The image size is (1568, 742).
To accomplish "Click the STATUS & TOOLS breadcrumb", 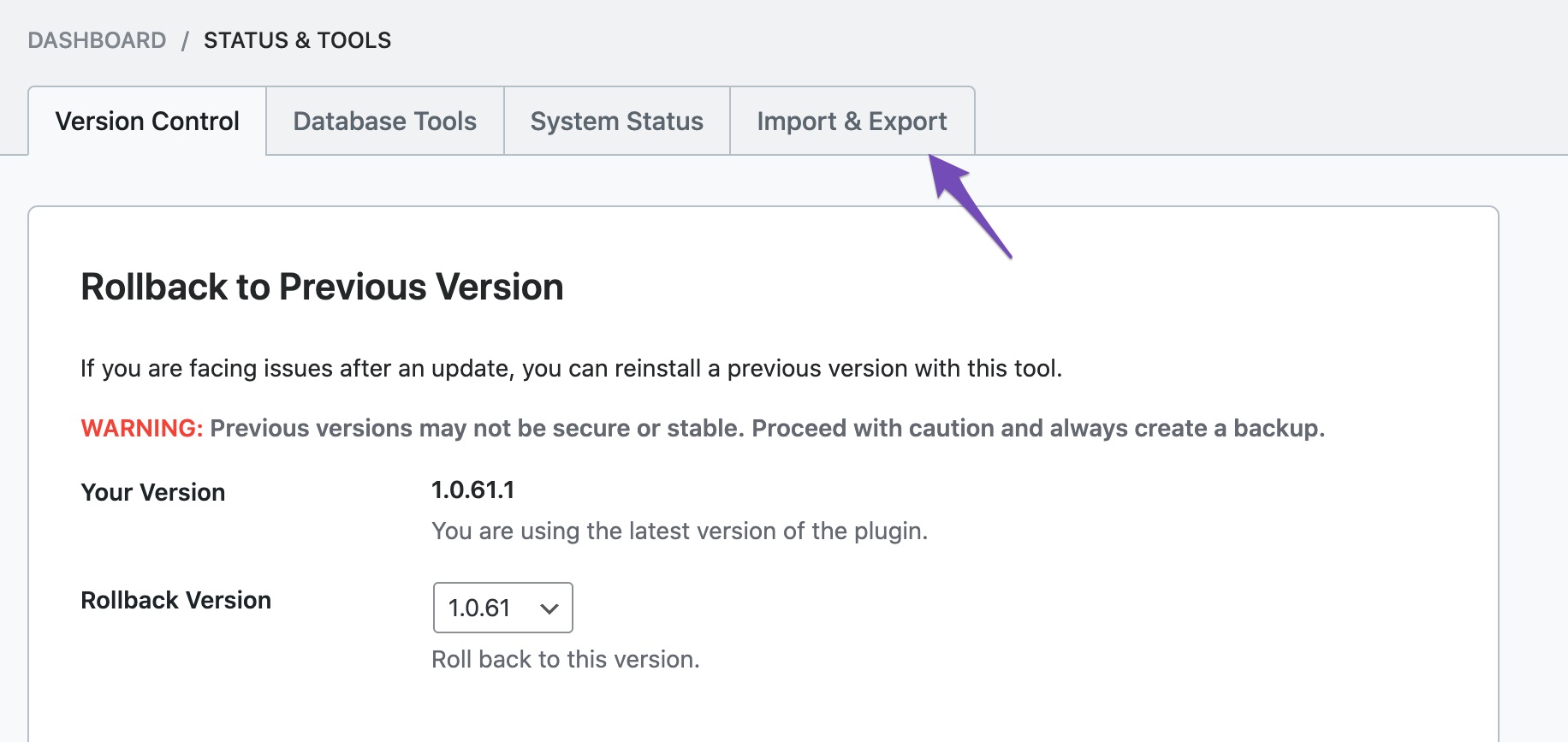I will (297, 40).
